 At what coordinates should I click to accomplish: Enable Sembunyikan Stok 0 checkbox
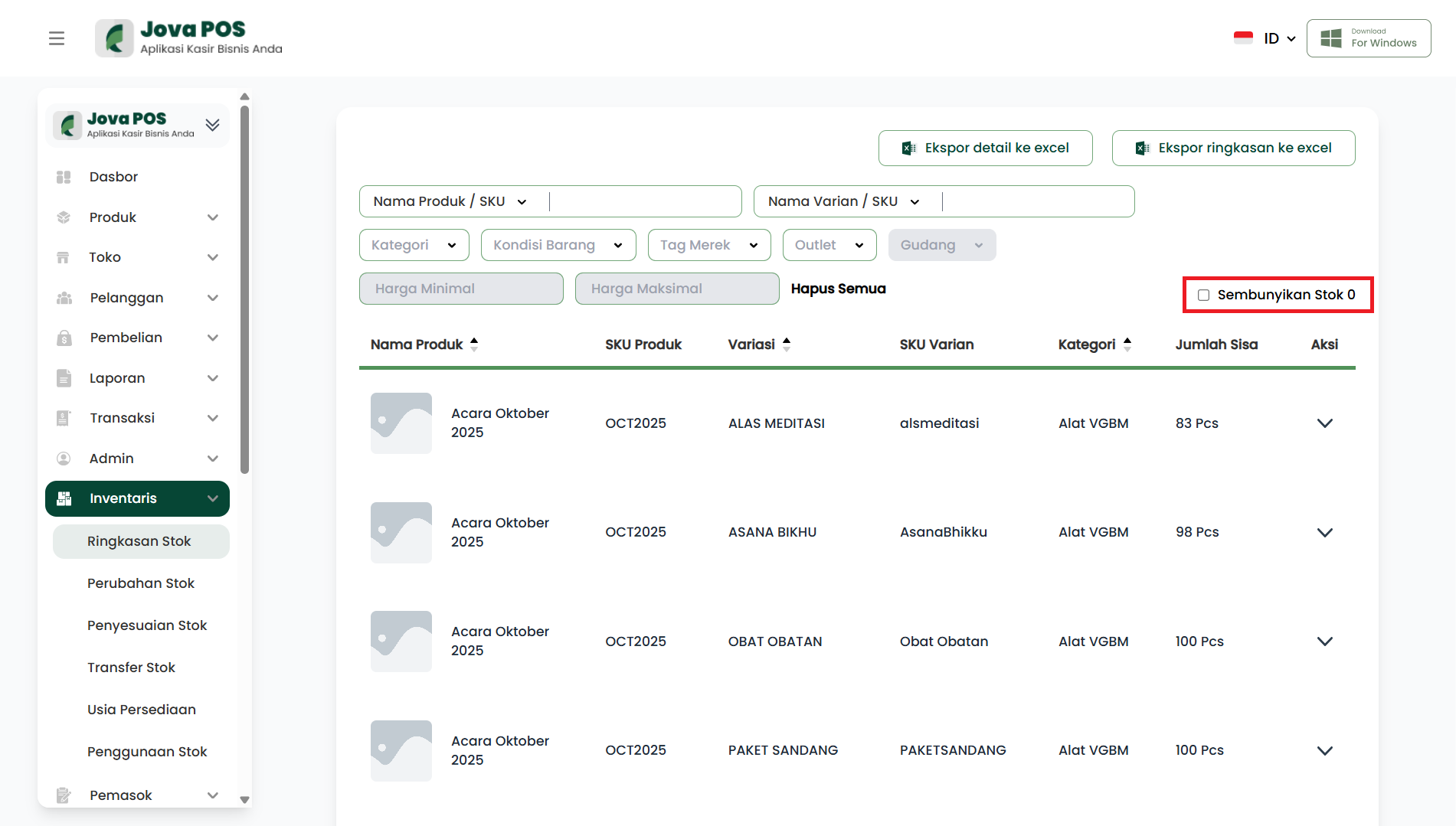coord(1203,295)
